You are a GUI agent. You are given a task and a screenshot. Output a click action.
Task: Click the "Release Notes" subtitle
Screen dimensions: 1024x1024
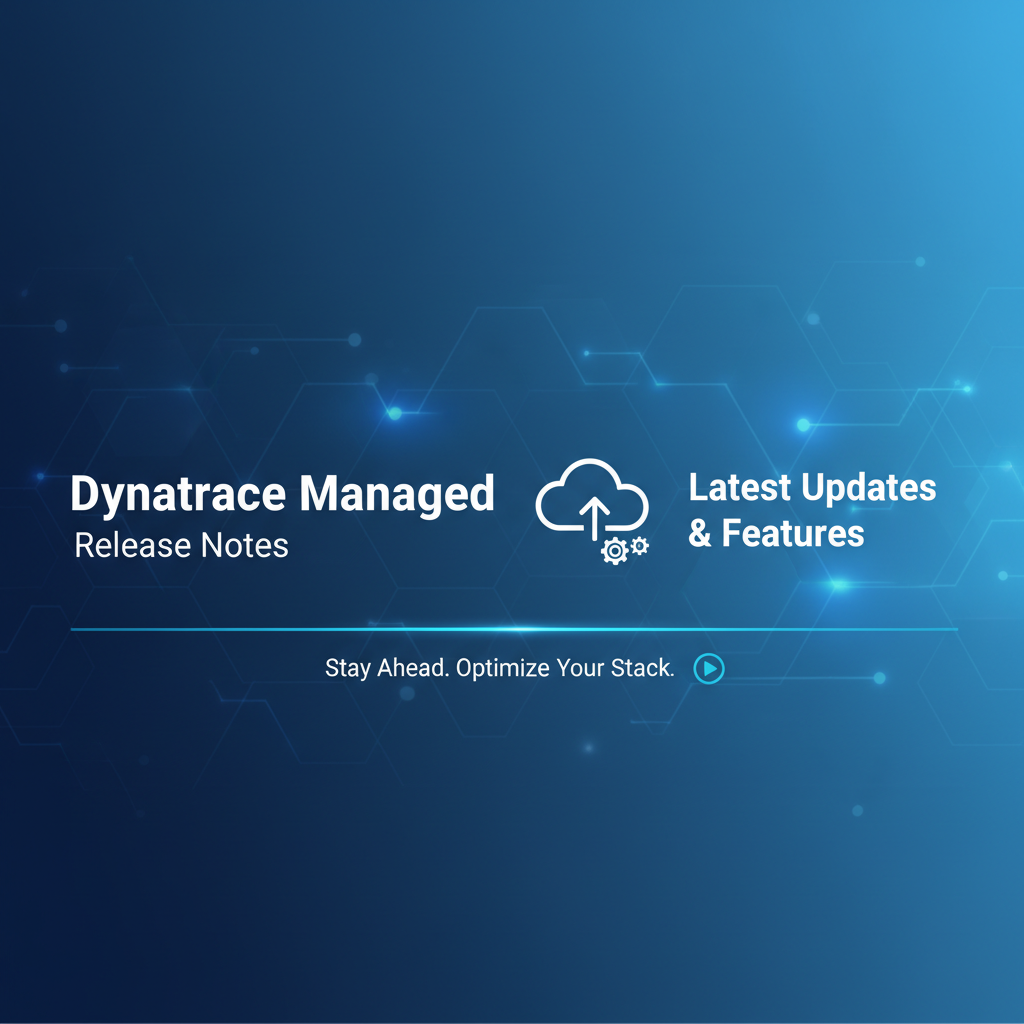182,545
